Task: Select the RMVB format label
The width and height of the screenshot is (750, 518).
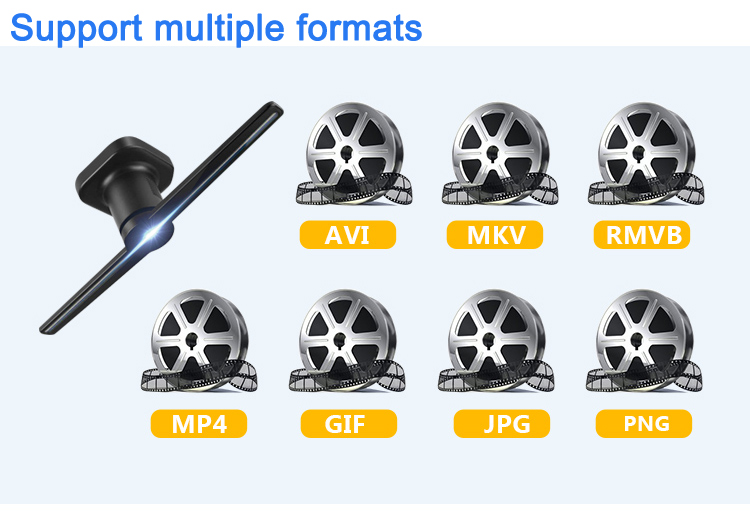Action: pos(642,234)
